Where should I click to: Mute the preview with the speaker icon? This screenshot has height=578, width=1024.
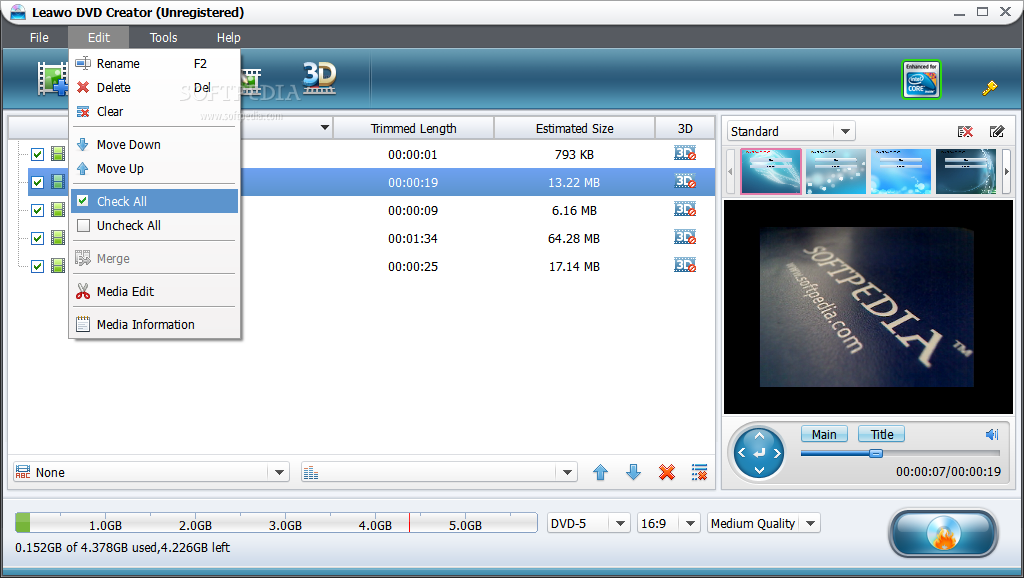(992, 434)
